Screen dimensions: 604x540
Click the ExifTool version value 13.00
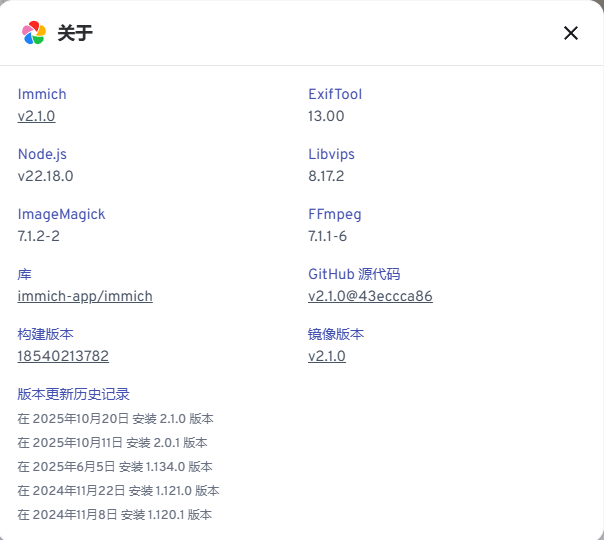(x=326, y=116)
